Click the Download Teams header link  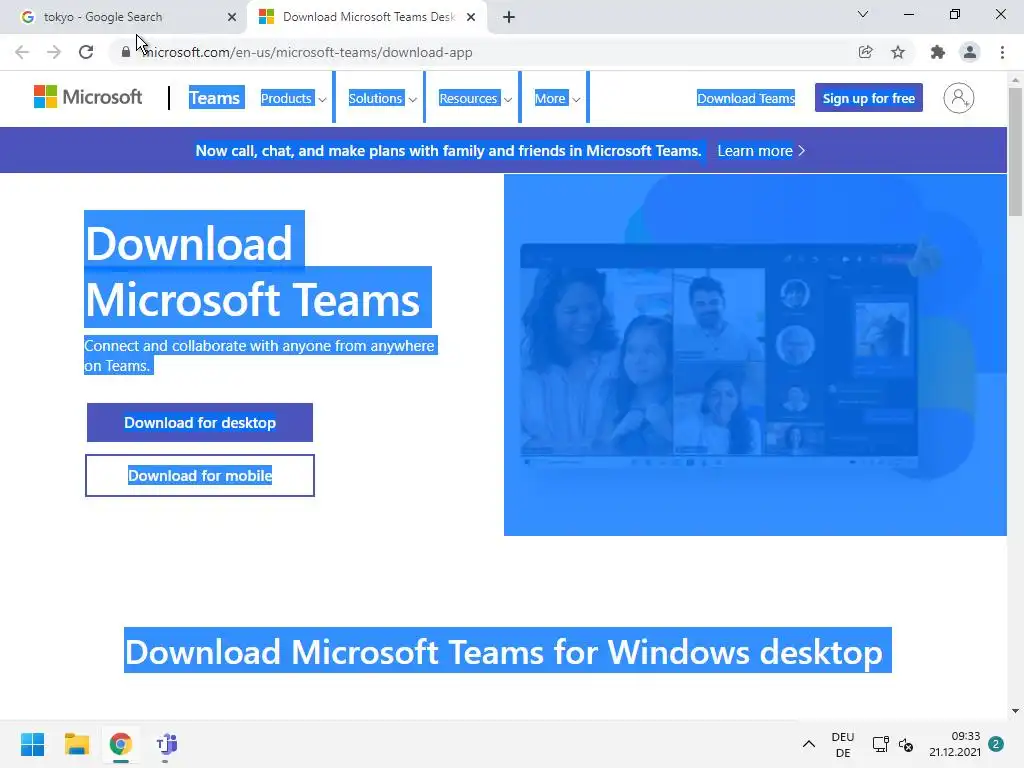click(746, 98)
